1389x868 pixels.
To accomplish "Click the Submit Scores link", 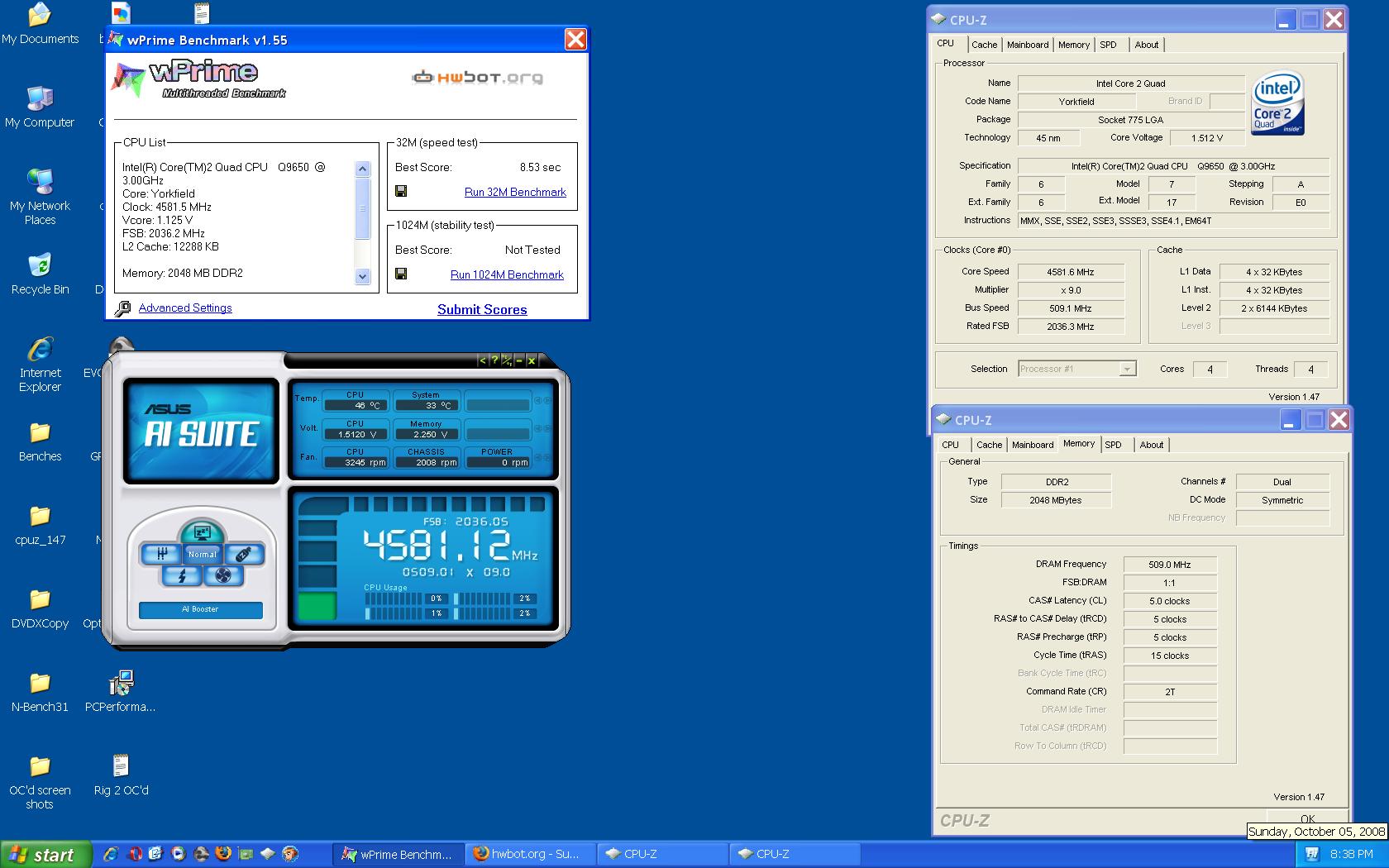I will (x=482, y=309).
